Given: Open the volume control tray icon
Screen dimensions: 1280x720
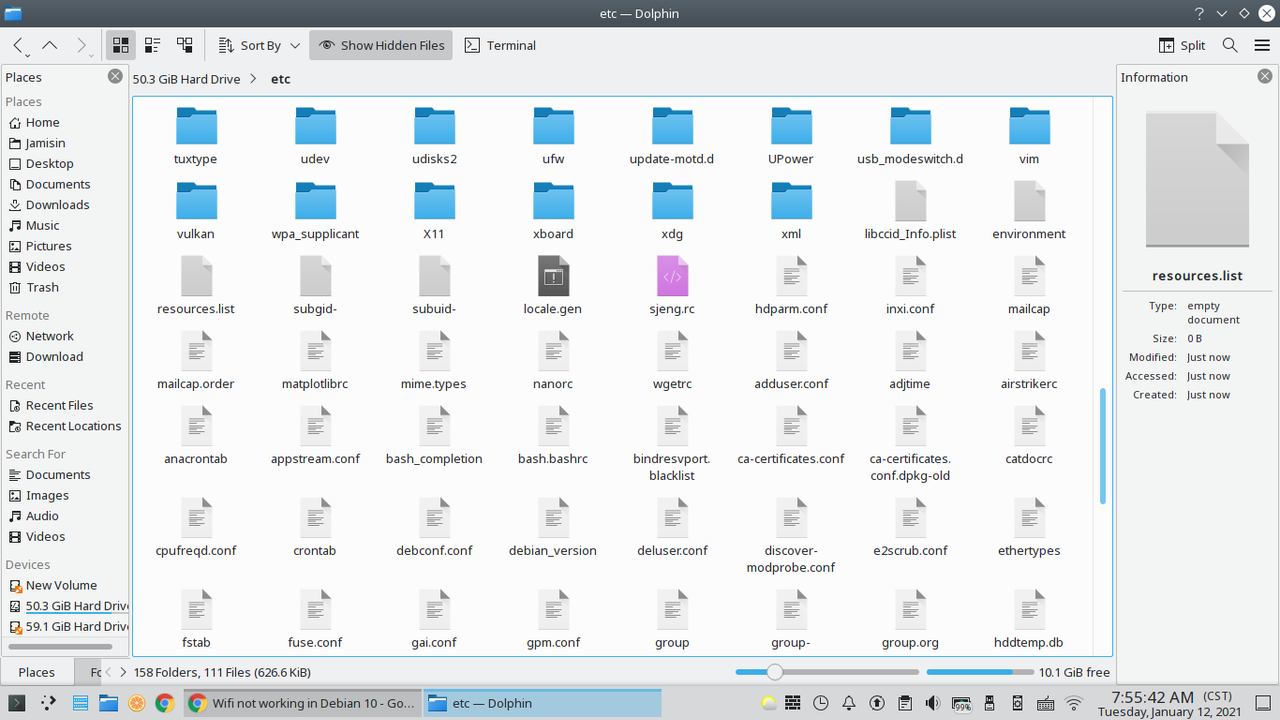Looking at the screenshot, I should [933, 703].
